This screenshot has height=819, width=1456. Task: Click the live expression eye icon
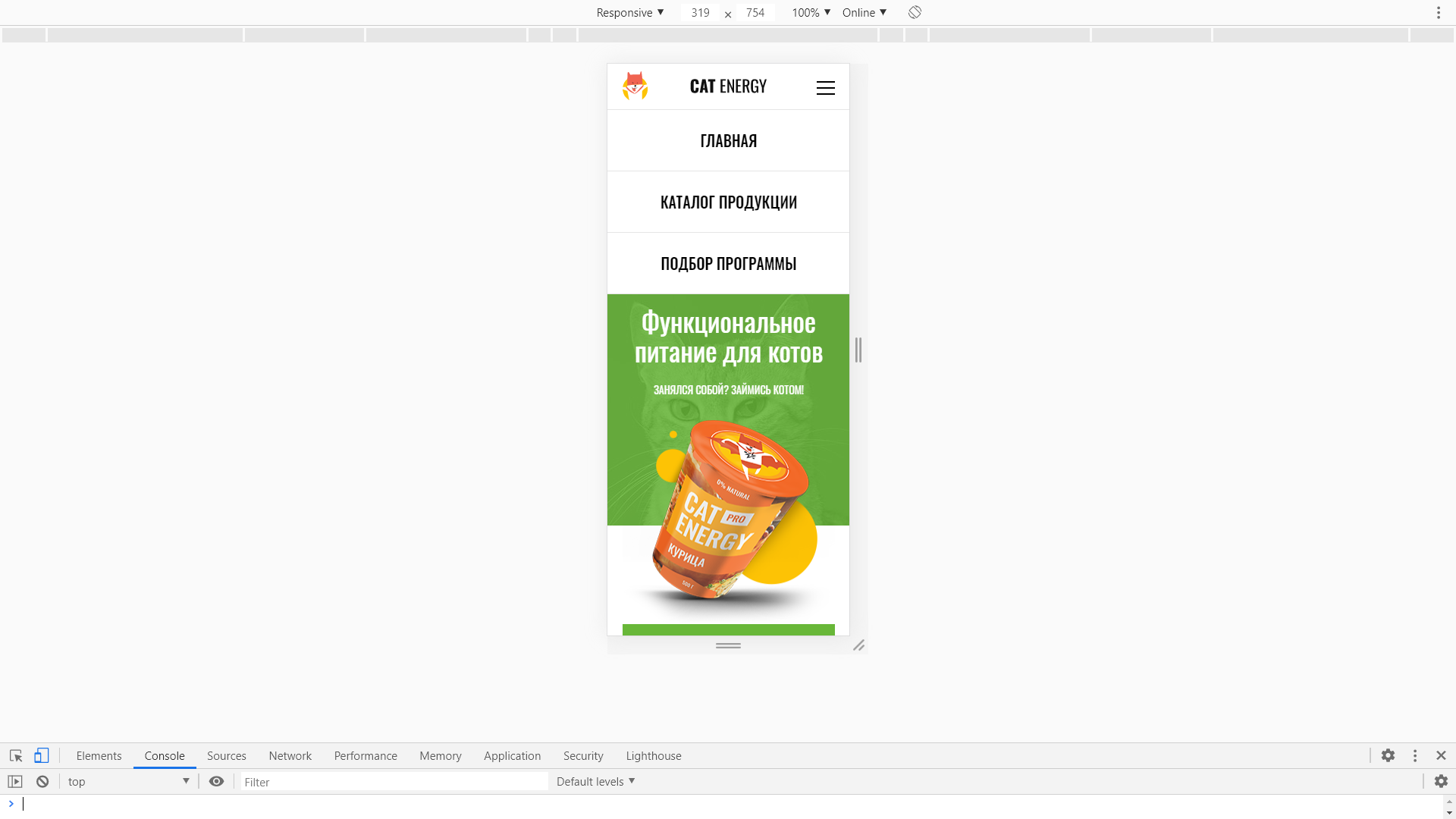coord(216,782)
